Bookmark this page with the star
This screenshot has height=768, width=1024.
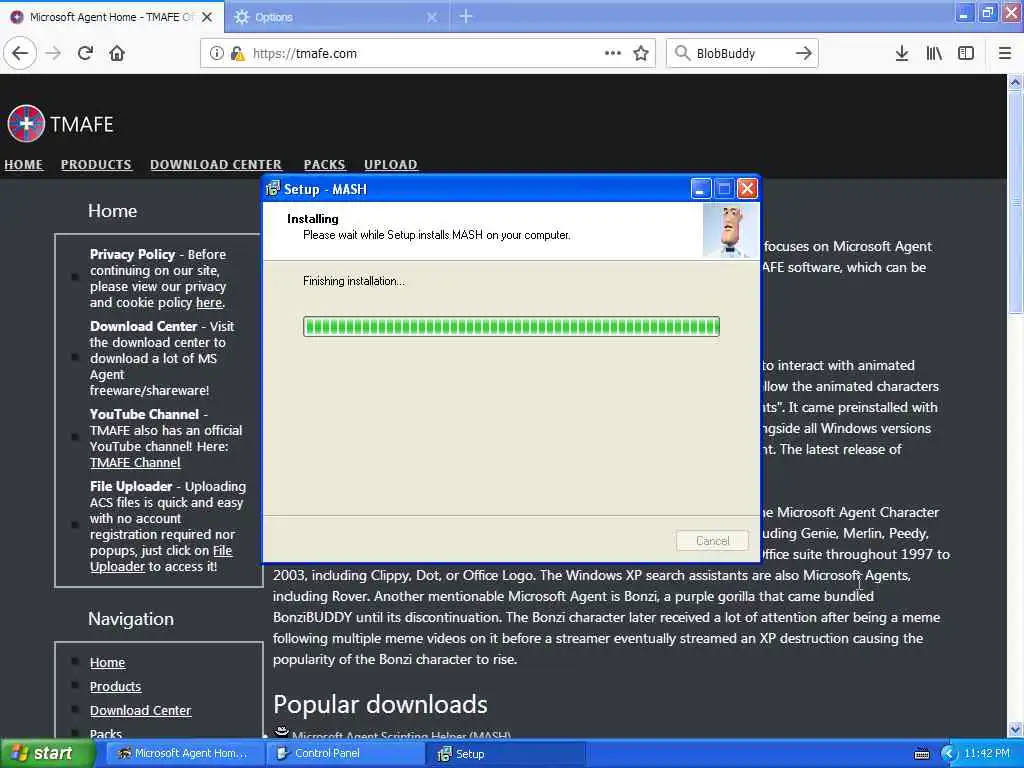[x=641, y=53]
